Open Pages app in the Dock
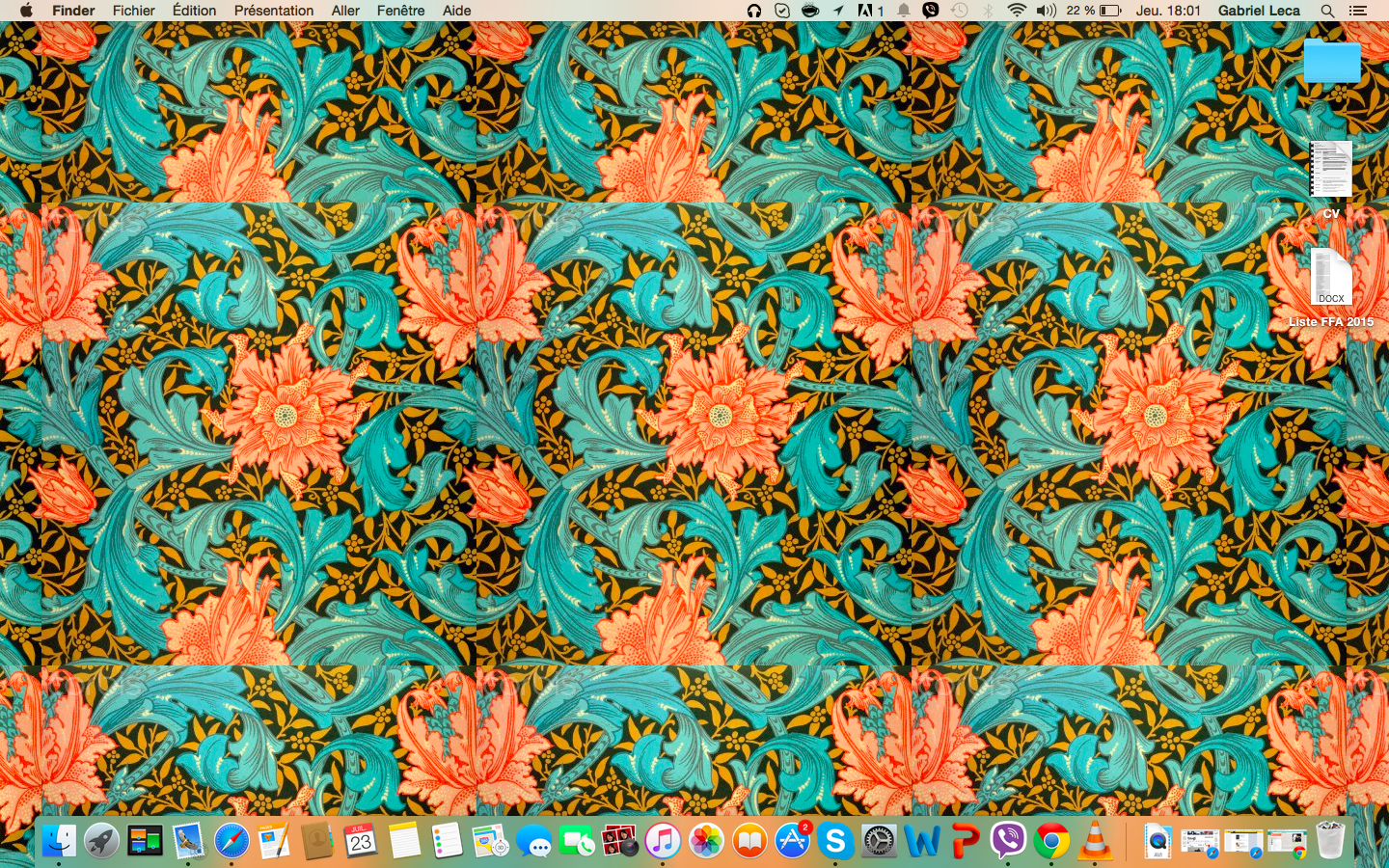The width and height of the screenshot is (1389, 868). [x=274, y=841]
